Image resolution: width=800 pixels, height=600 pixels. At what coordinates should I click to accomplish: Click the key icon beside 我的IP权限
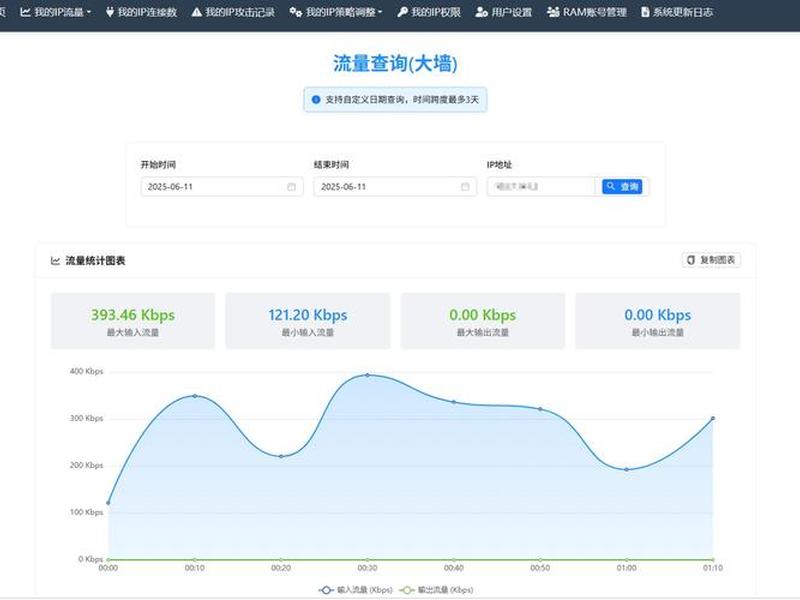403,12
